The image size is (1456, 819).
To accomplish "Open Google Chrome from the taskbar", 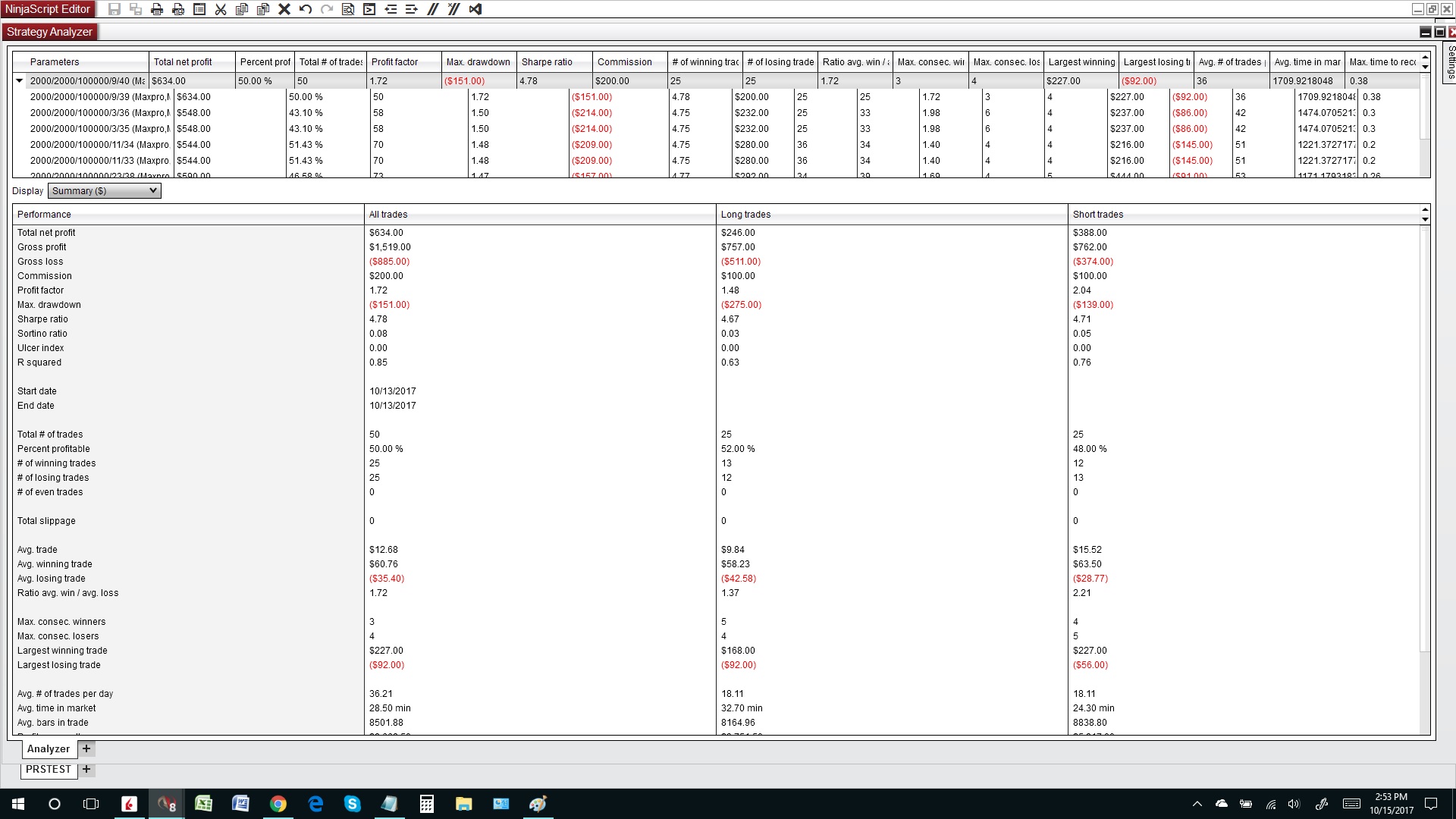I will pos(278,804).
